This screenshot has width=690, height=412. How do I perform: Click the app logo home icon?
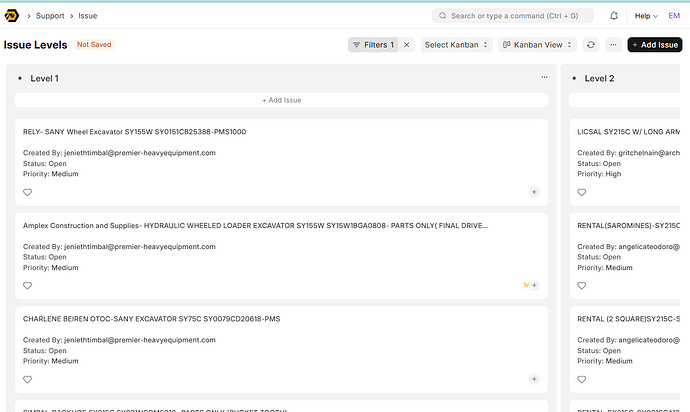(x=11, y=16)
